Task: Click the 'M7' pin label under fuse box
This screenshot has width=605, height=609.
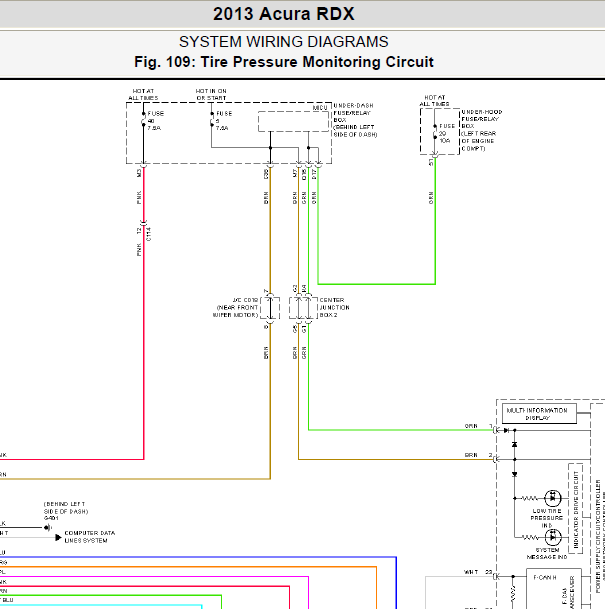Action: coord(294,173)
